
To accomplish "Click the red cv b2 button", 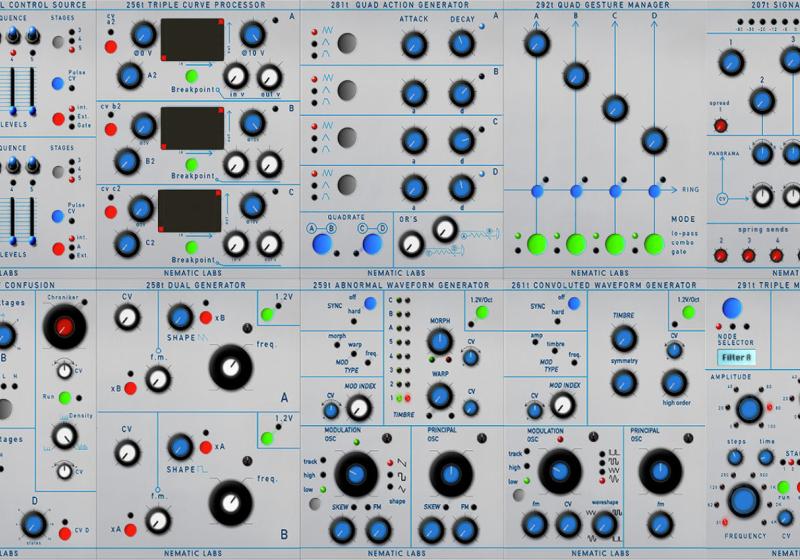I will 111,129.
